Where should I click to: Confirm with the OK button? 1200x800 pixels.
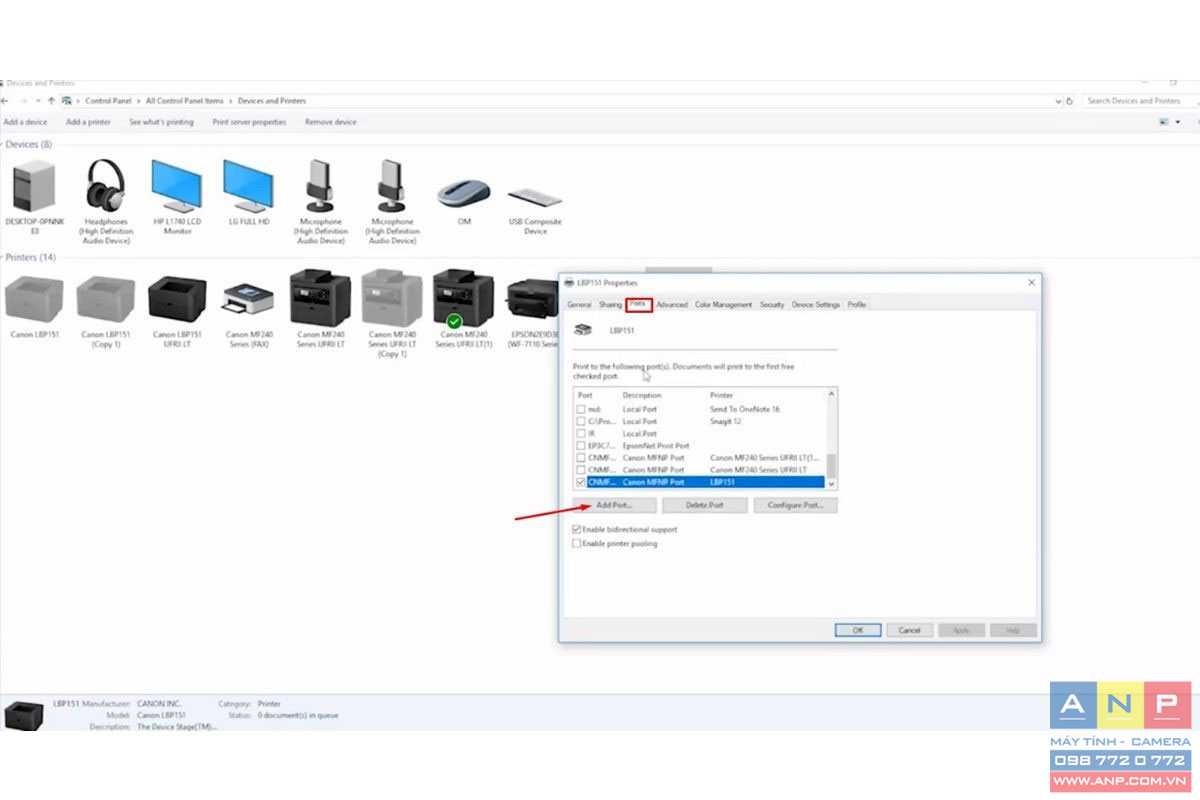[858, 630]
